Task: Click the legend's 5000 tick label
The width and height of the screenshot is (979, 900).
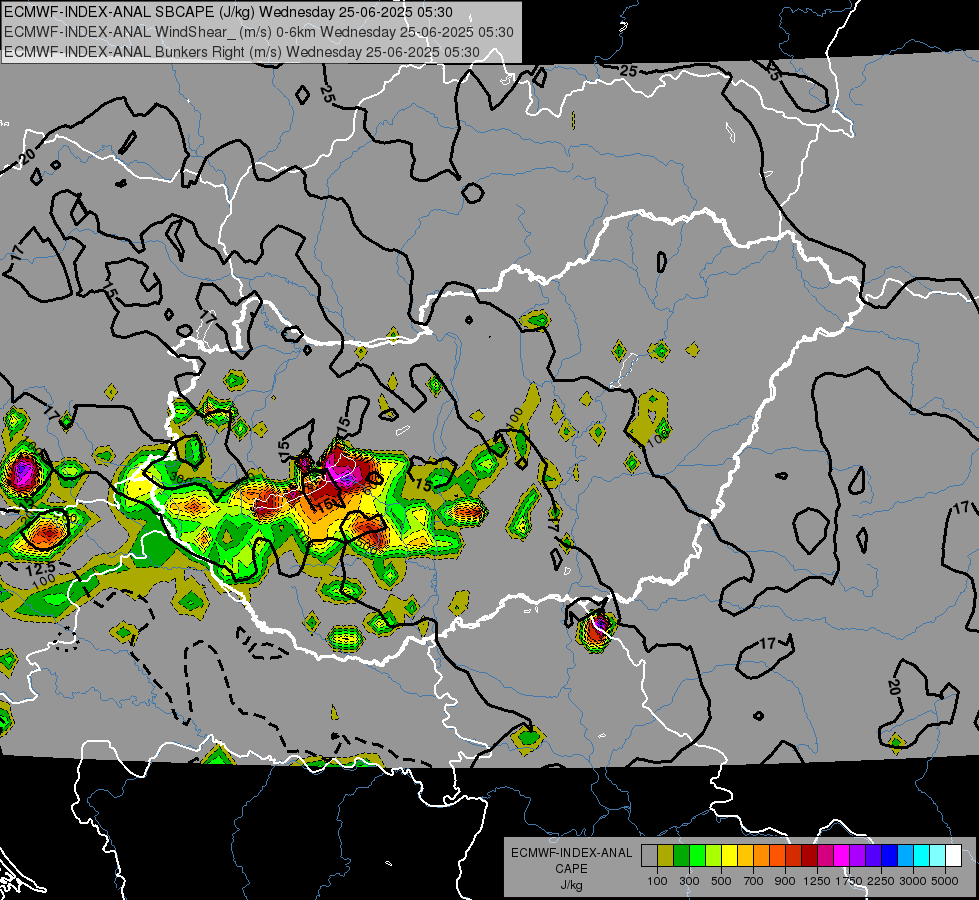Action: pos(944,881)
